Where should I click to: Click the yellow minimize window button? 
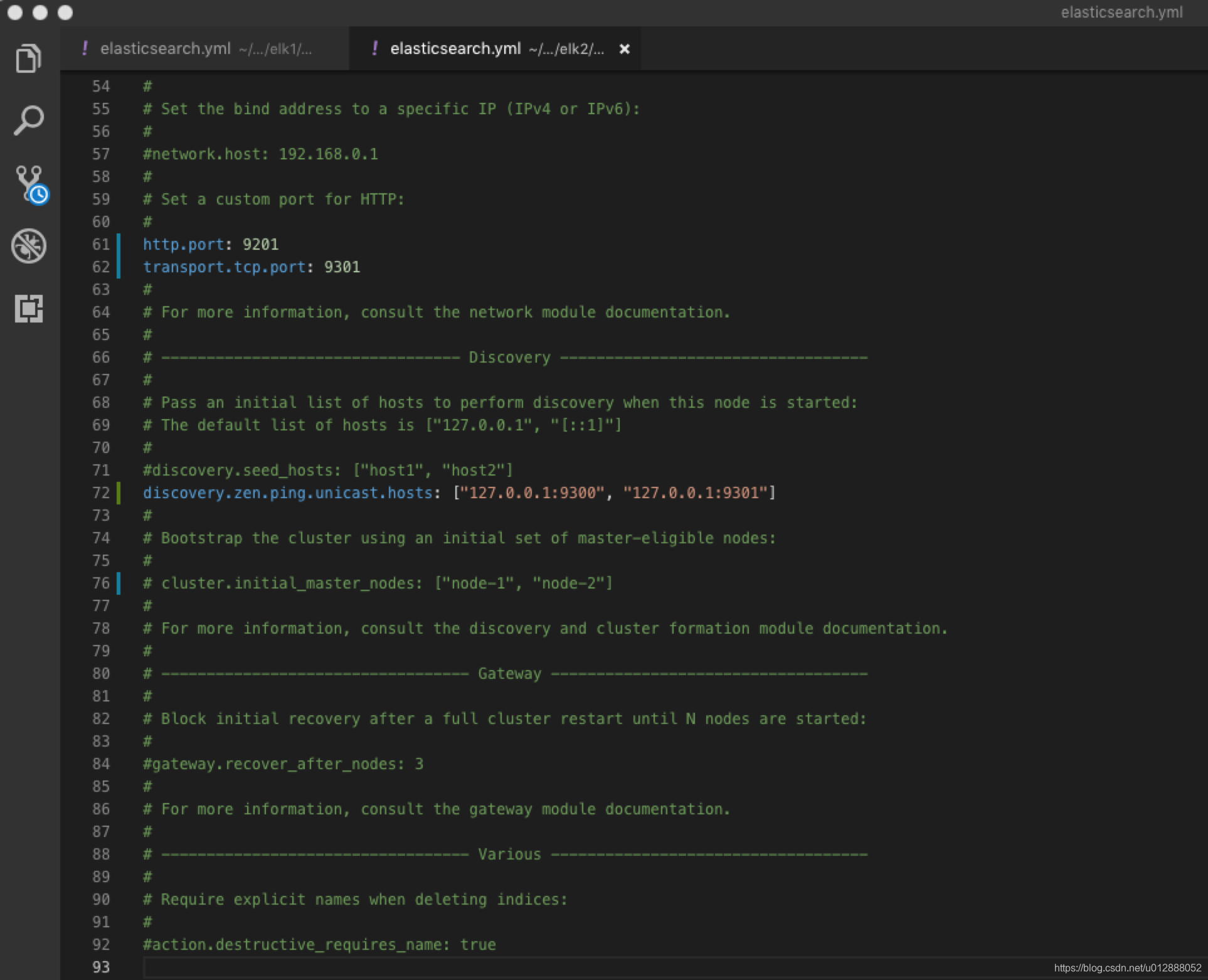pyautogui.click(x=40, y=13)
